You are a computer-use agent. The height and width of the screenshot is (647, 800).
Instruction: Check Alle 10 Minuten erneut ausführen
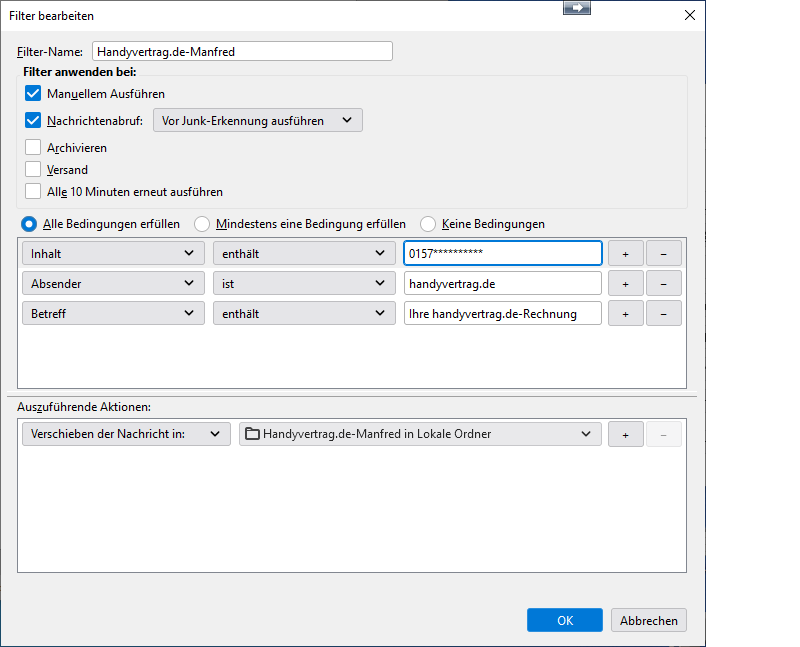[x=33, y=191]
